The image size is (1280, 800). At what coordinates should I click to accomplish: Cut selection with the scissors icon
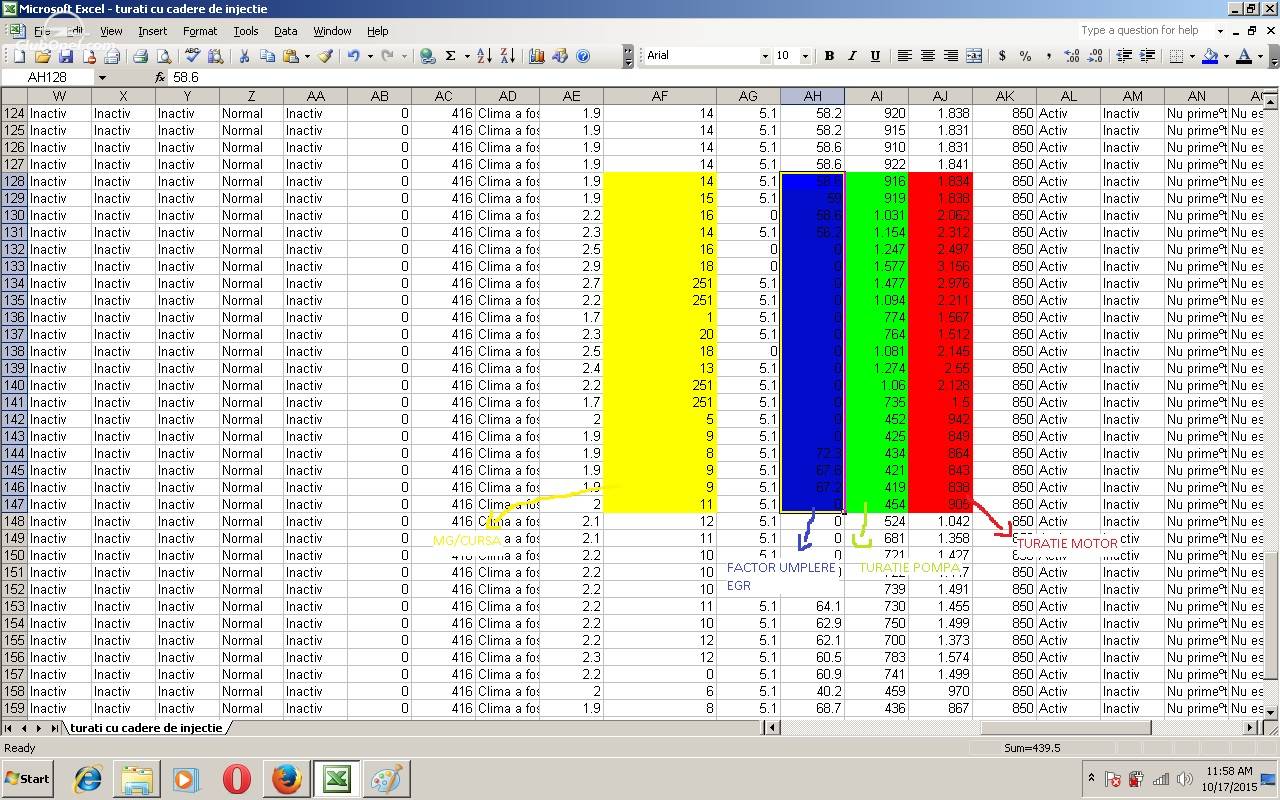pyautogui.click(x=244, y=56)
